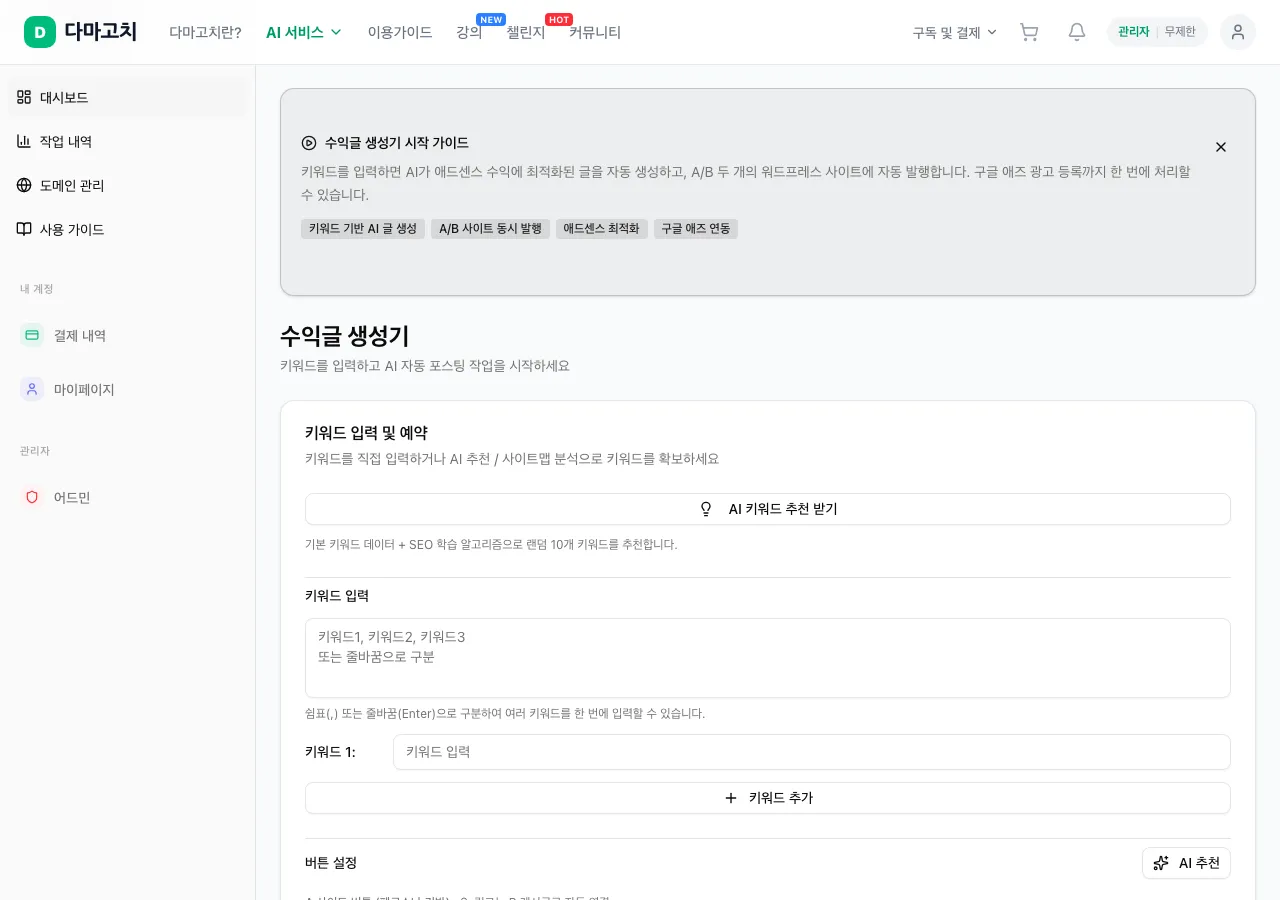Screen dimensions: 1280x900
Task: Click the sparkle icon in AI 추천
Action: [1161, 863]
